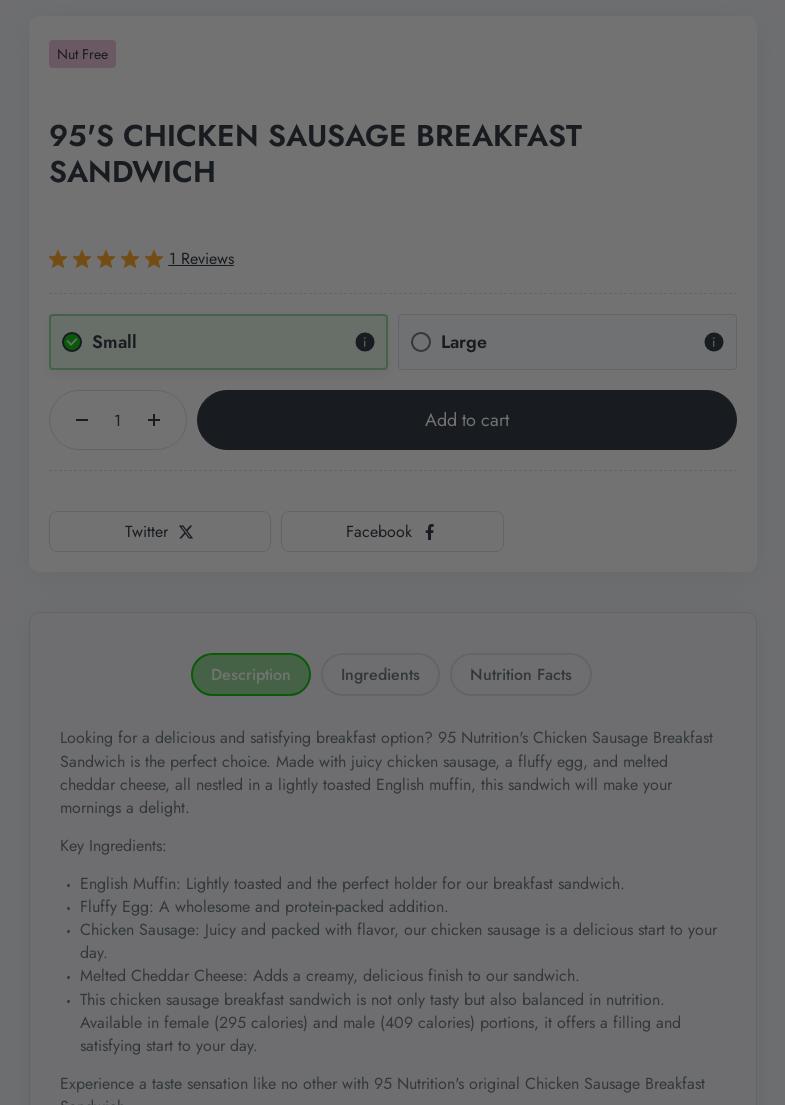This screenshot has height=1105, width=785.
Task: Open the Nutrition Facts tab
Action: click(x=521, y=675)
